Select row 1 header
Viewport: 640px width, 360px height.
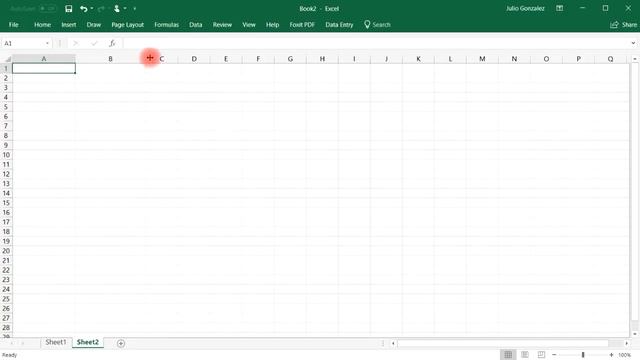click(6, 69)
